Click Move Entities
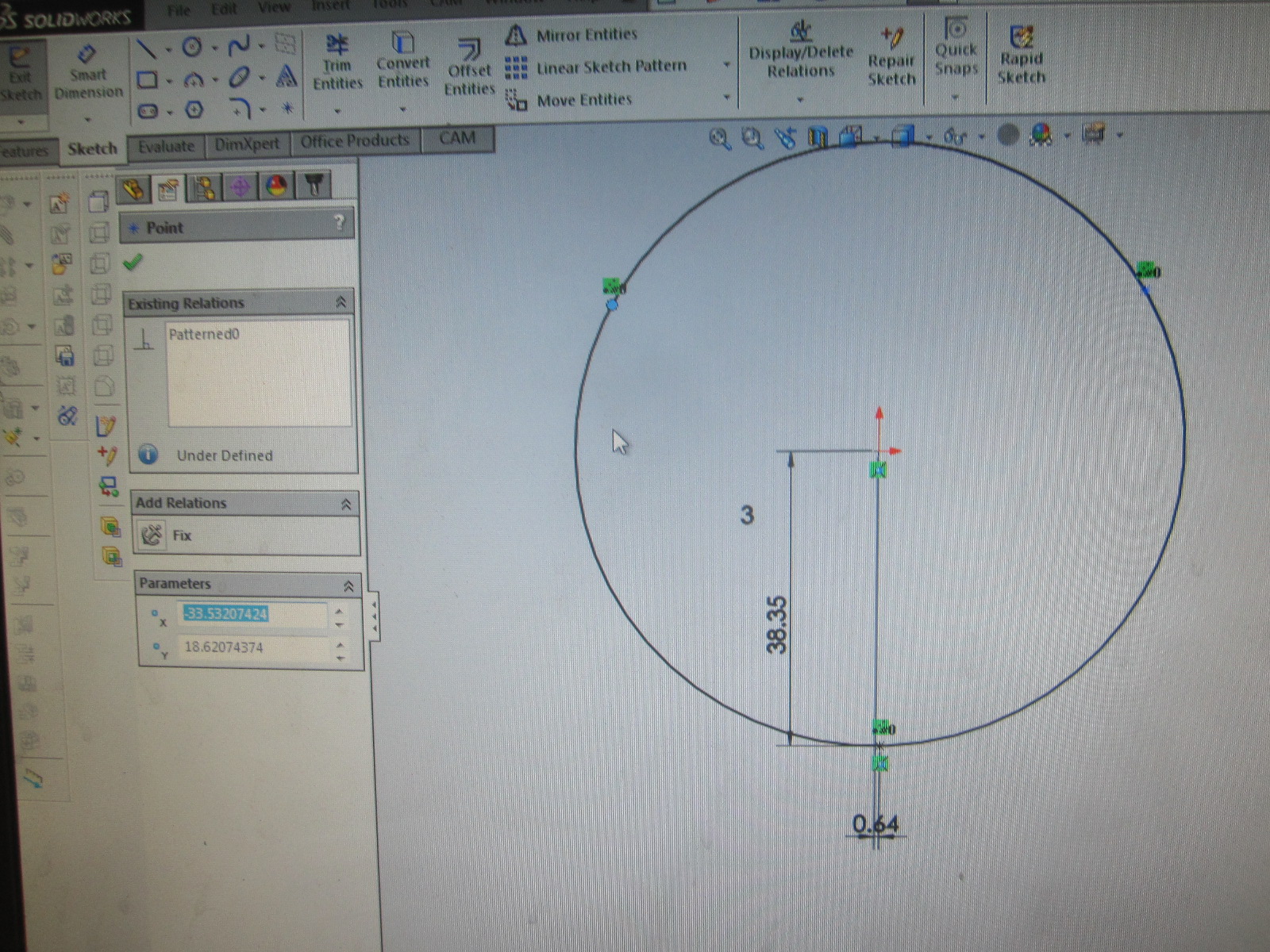The width and height of the screenshot is (1270, 952). 569,100
